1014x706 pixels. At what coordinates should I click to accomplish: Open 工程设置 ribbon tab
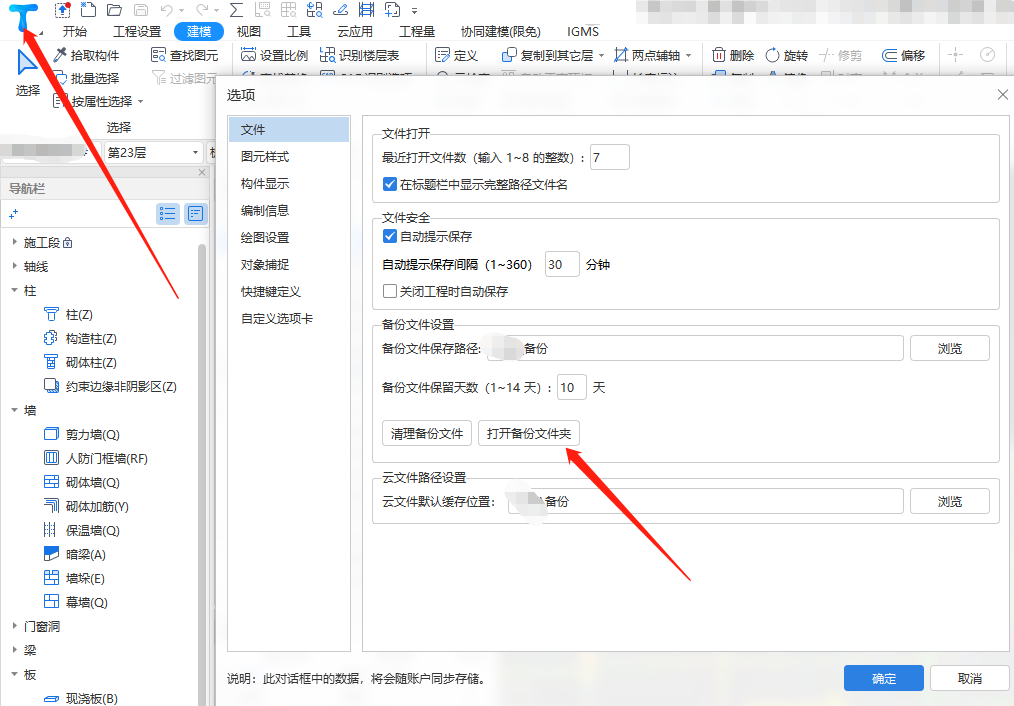[x=137, y=31]
